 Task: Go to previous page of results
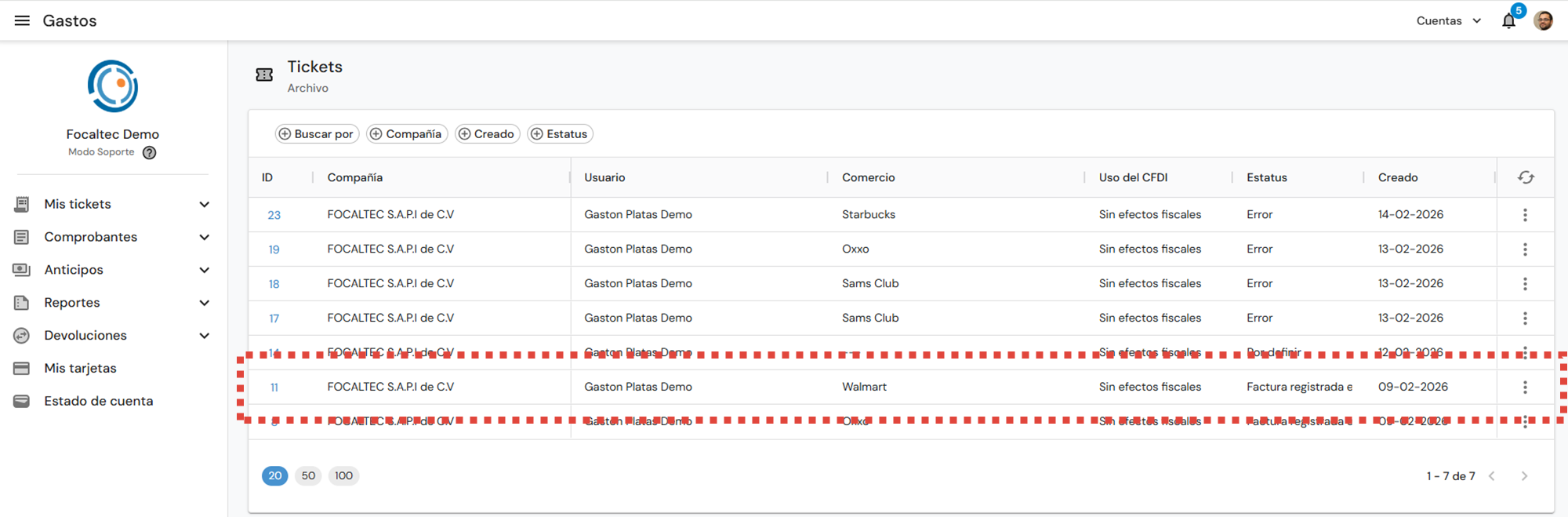click(x=1492, y=476)
